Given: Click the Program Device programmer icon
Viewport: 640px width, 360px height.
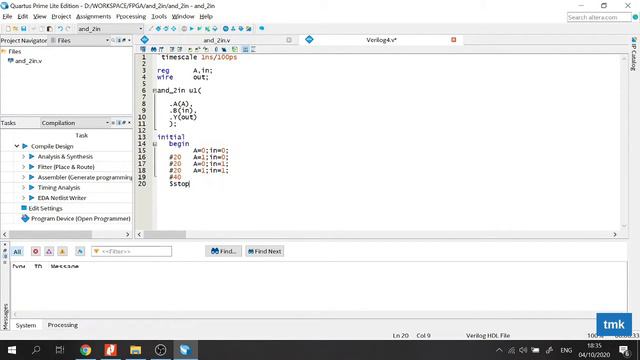Looking at the screenshot, I should (25, 218).
